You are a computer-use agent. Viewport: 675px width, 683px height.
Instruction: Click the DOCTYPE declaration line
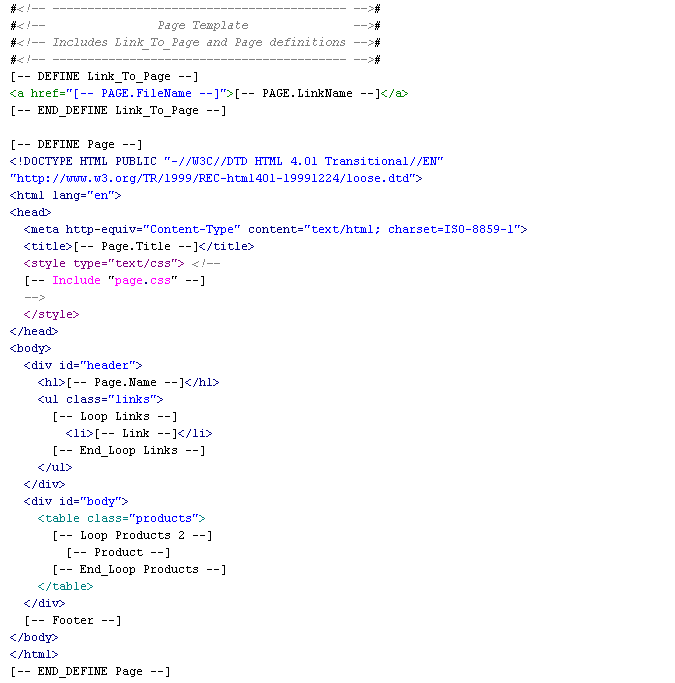[x=226, y=161]
